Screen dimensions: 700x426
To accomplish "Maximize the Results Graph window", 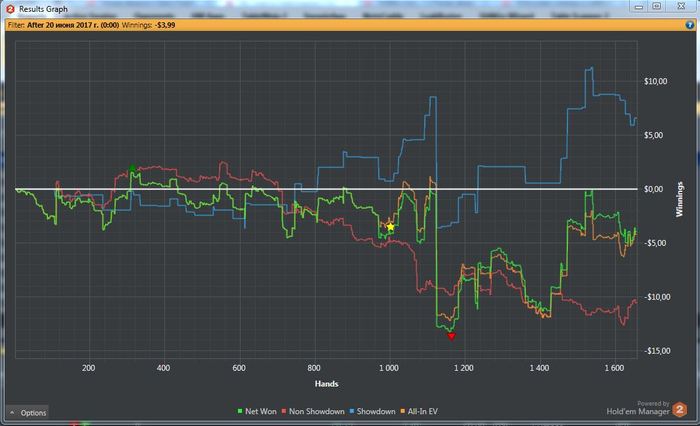I will tap(657, 6).
